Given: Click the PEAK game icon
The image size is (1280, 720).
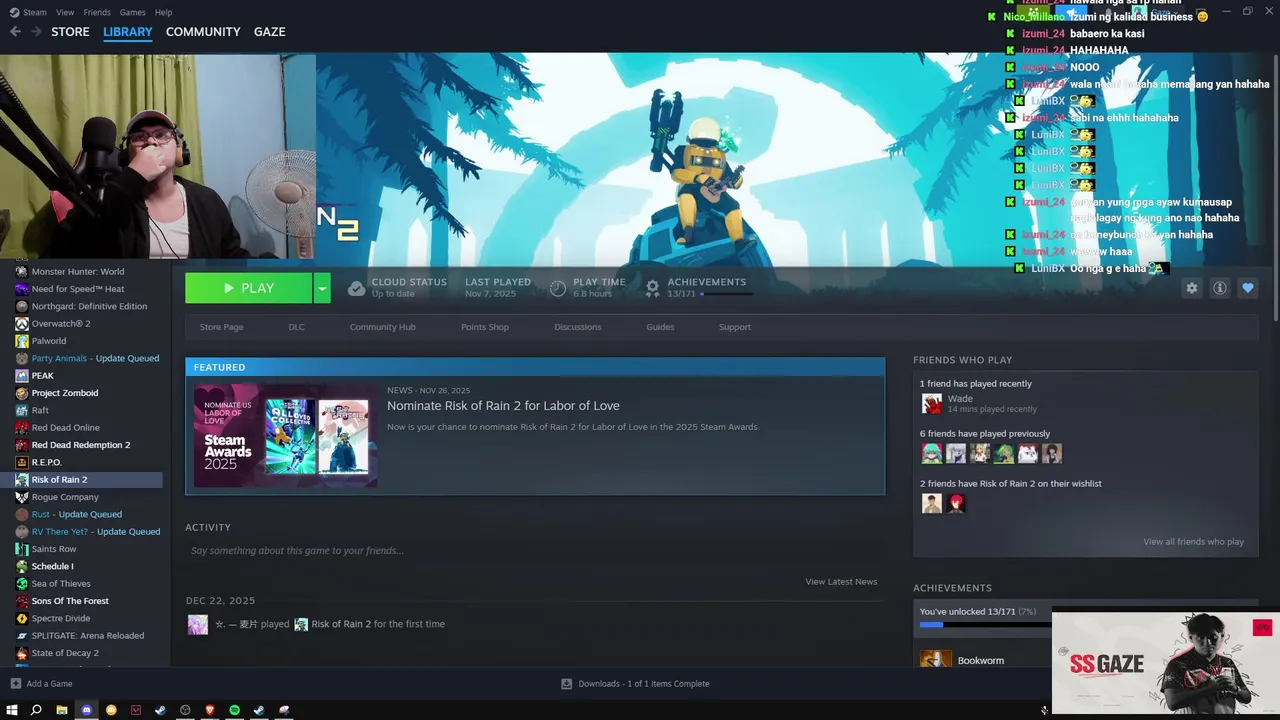Looking at the screenshot, I should (x=22, y=376).
